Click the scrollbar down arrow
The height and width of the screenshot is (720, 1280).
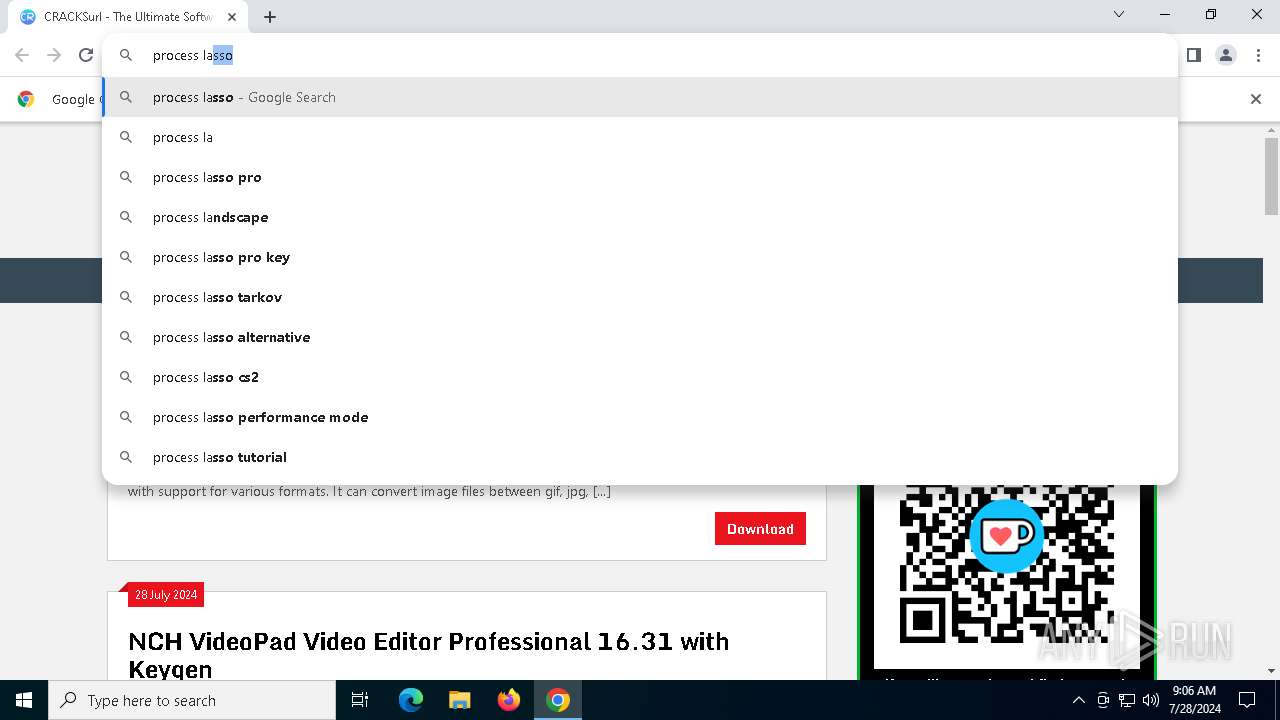(1271, 671)
